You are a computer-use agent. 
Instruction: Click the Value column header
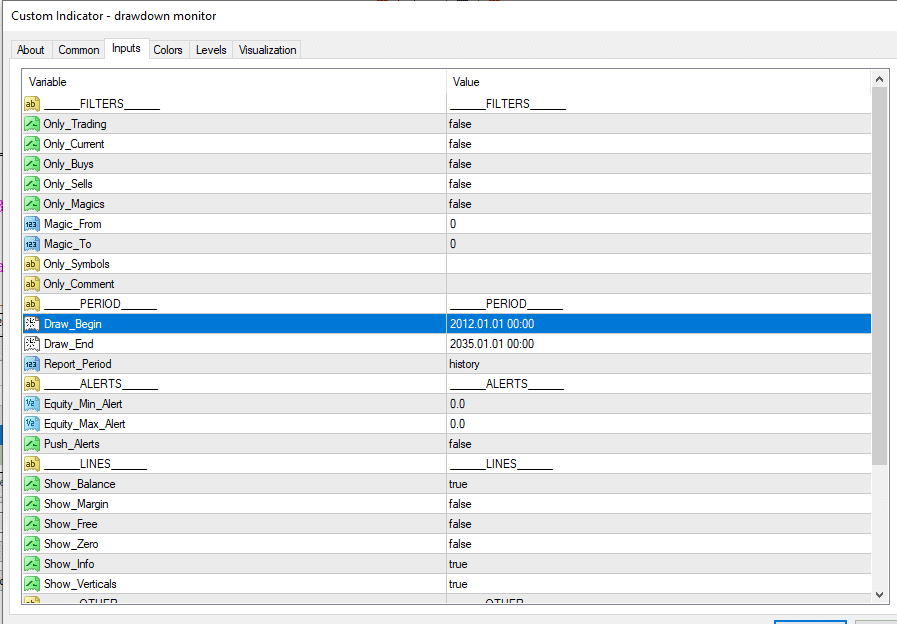(658, 82)
